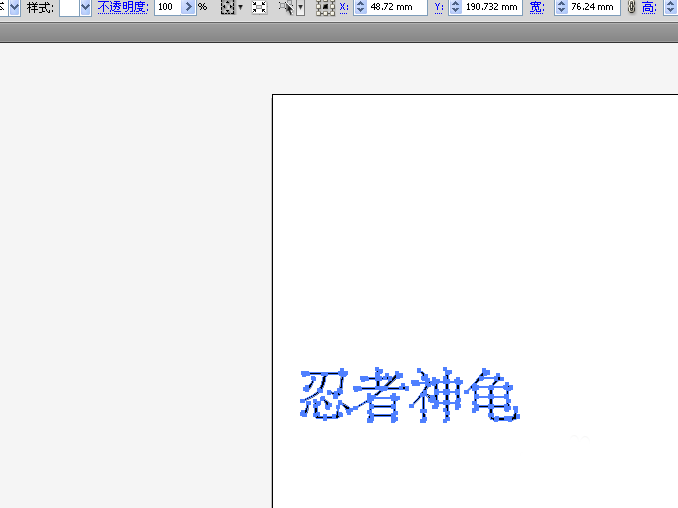
Task: Click the align/isolate frame icon
Action: pyautogui.click(x=259, y=7)
